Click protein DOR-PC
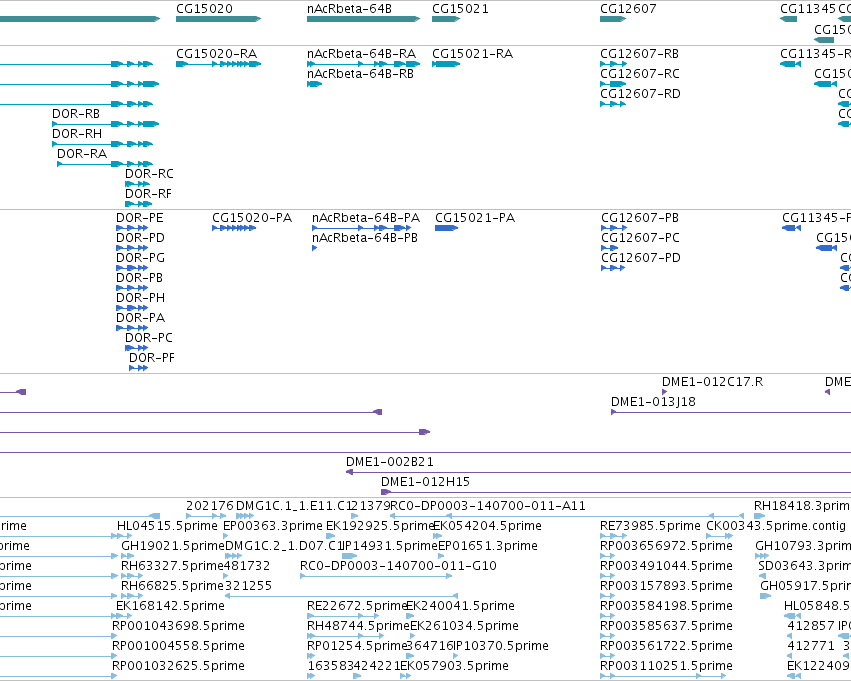Viewport: 851px width, 681px height. tap(137, 348)
